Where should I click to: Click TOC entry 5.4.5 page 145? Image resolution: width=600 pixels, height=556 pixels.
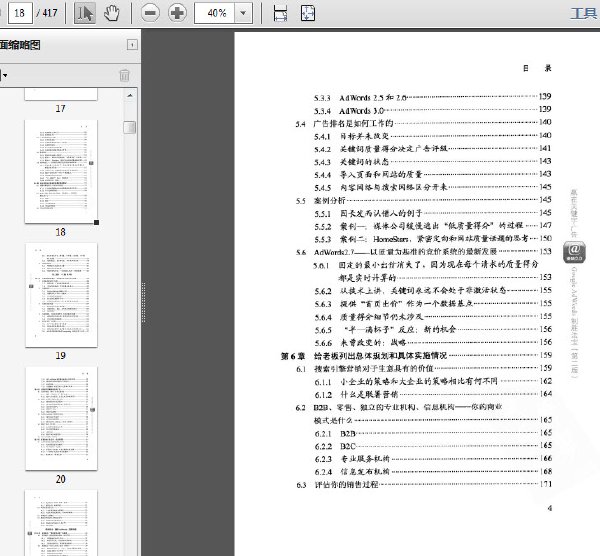[x=432, y=188]
